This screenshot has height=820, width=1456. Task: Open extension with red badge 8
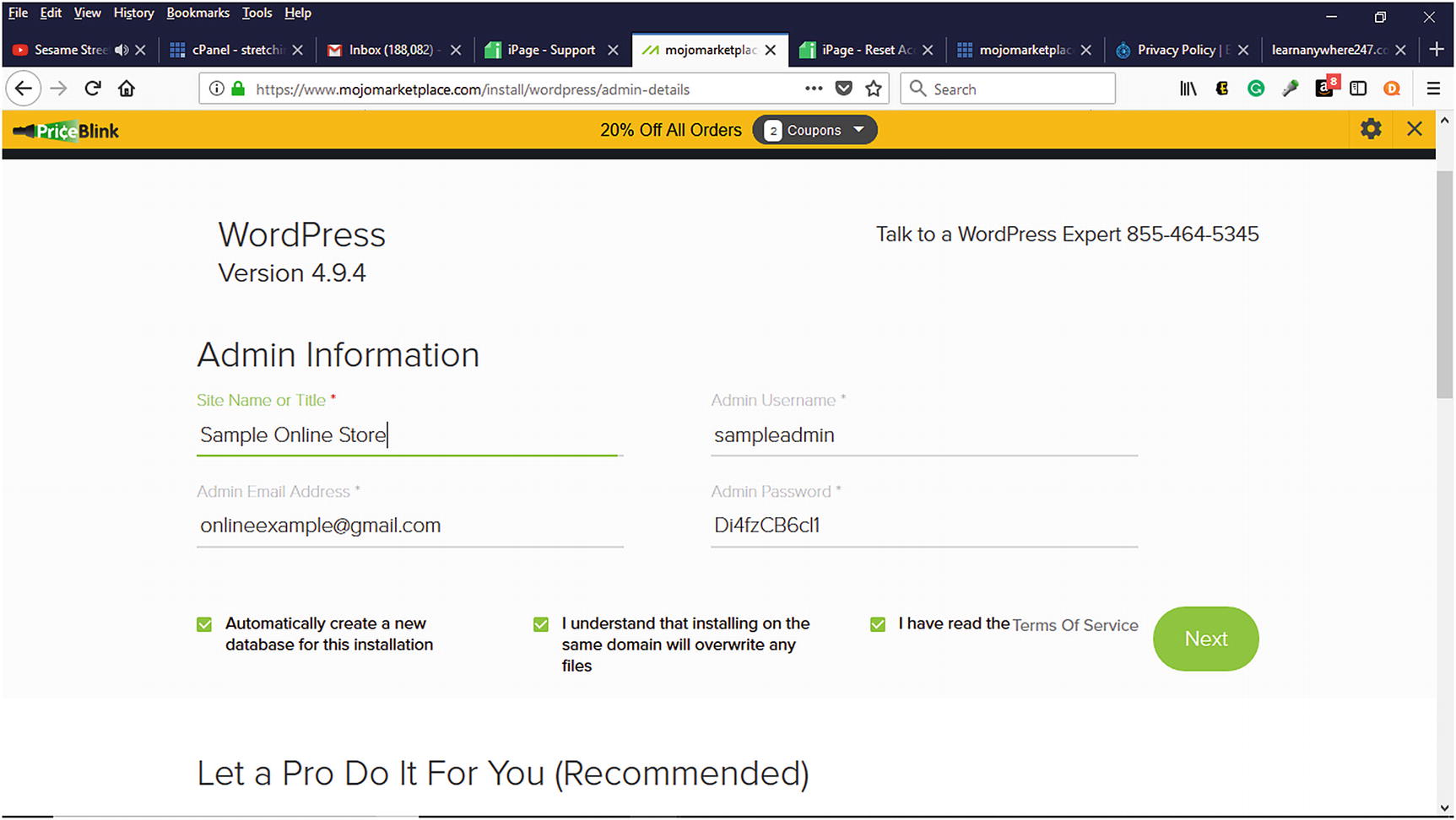click(1326, 87)
